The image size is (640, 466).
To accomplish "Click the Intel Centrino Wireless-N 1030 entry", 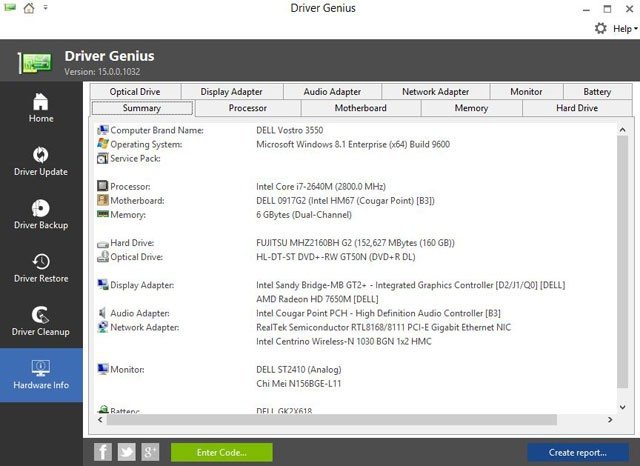I will point(344,341).
